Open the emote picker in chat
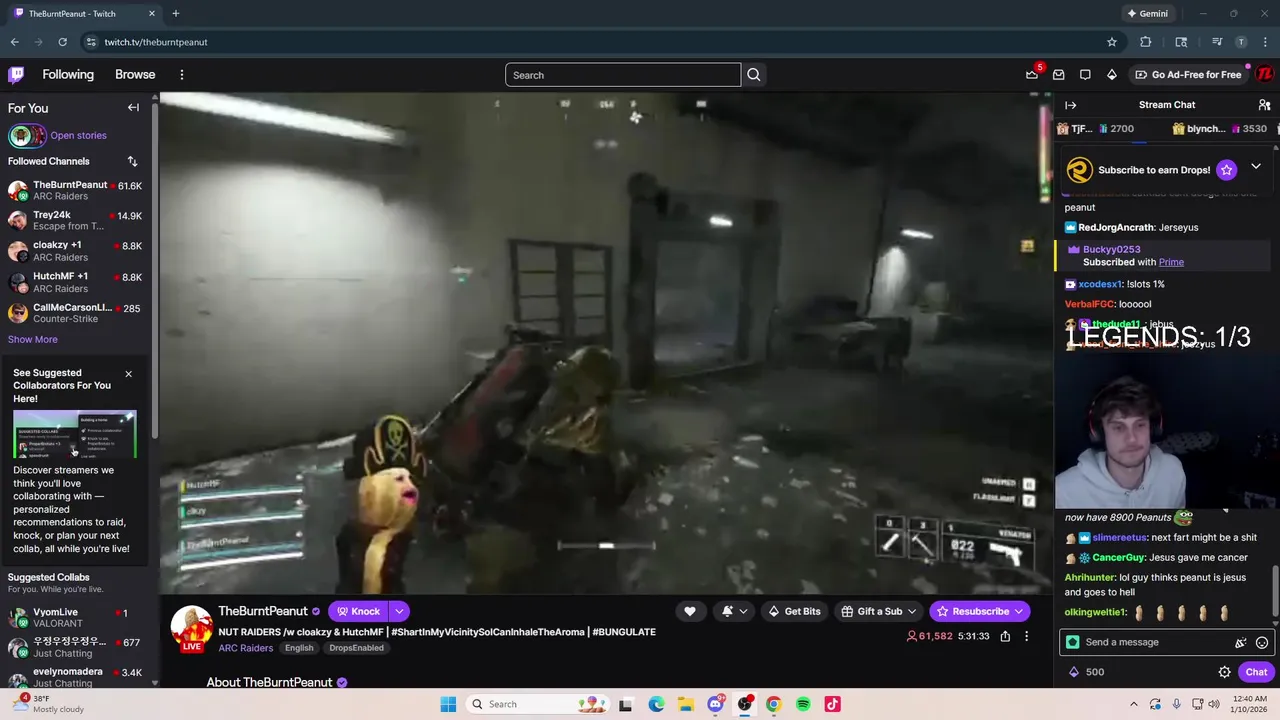Viewport: 1280px width, 720px height. click(x=1262, y=642)
